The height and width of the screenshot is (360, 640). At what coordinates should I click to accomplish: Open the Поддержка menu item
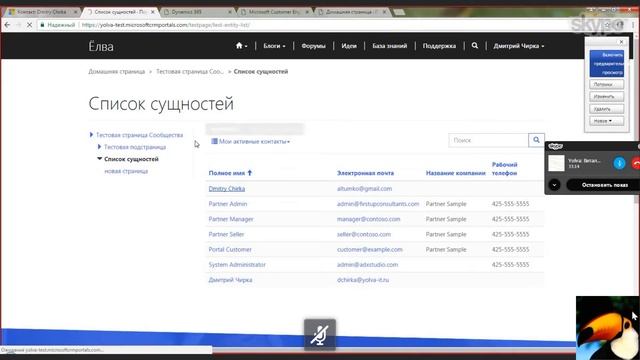point(439,46)
